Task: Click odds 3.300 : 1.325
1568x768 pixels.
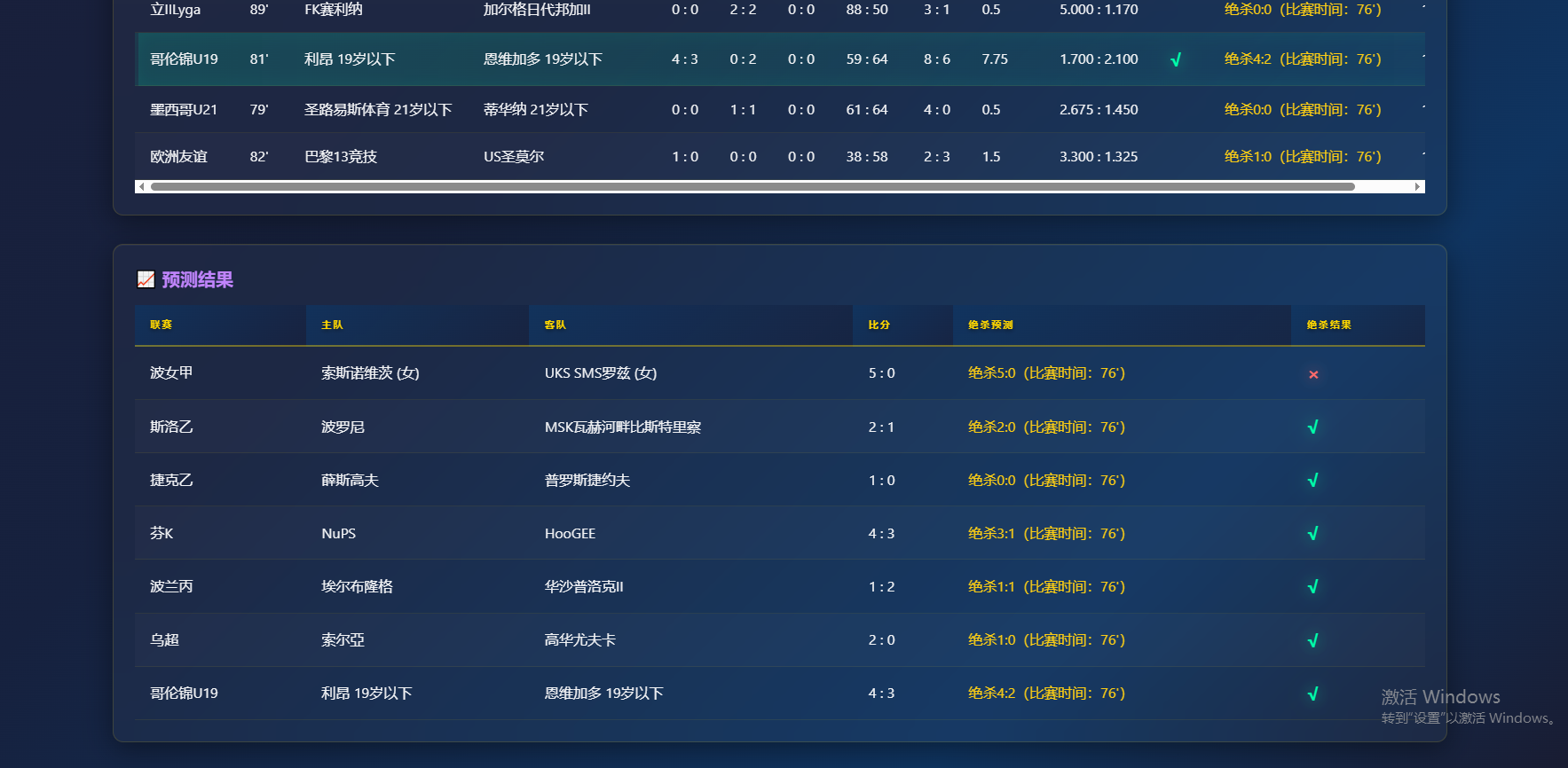Action: click(x=1099, y=156)
